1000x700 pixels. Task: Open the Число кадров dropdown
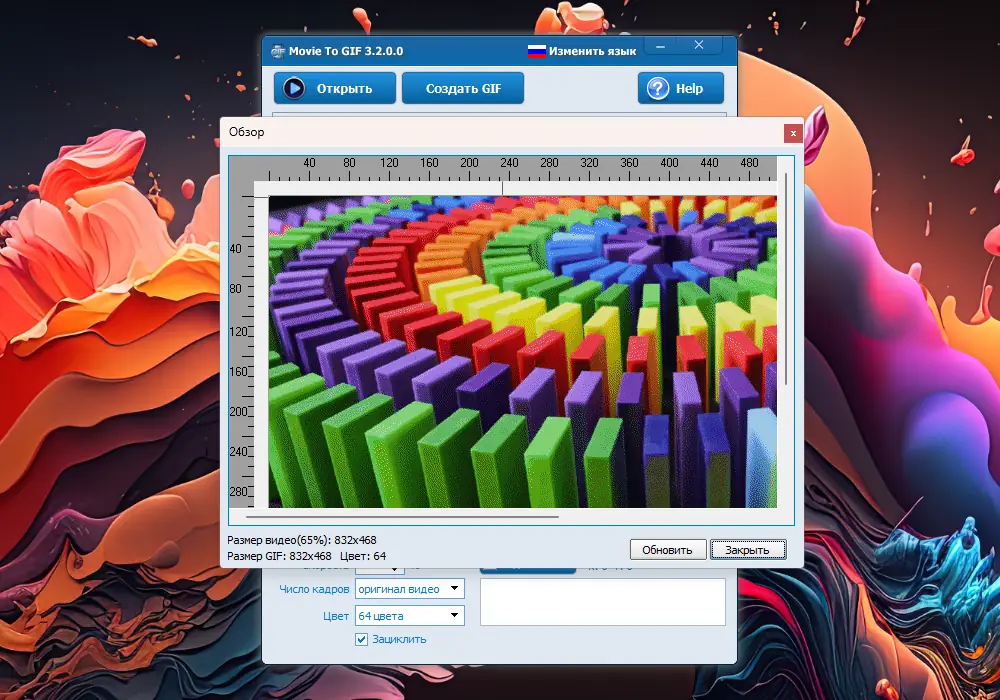click(x=409, y=588)
